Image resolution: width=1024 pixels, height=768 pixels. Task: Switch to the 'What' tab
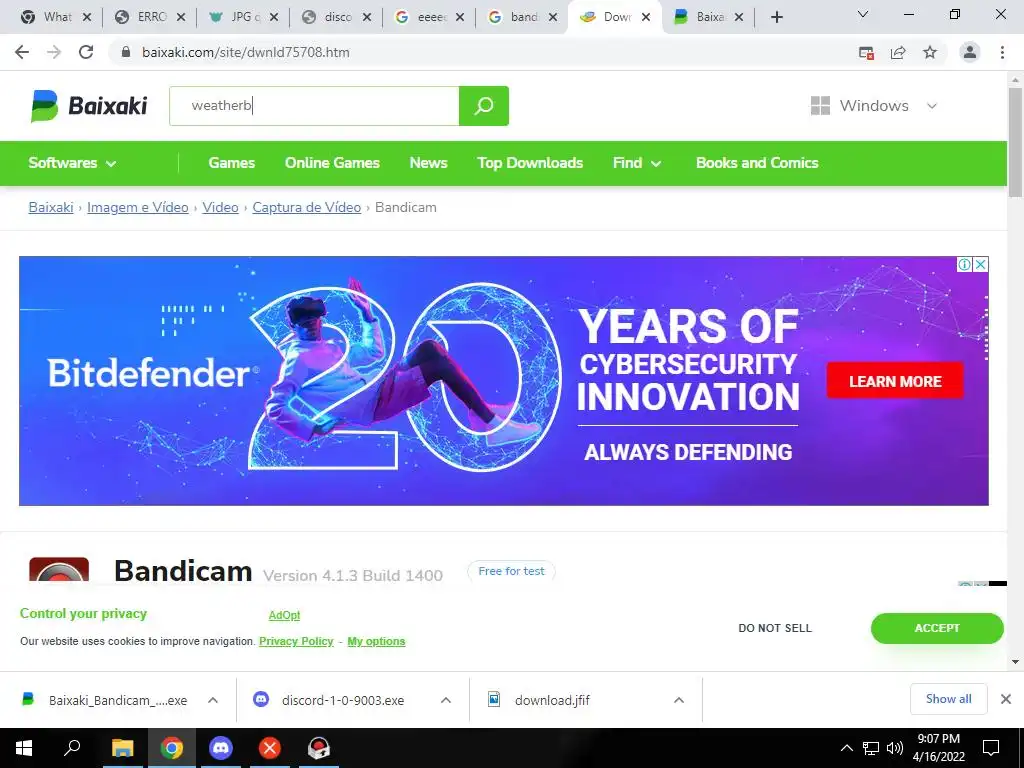tap(56, 18)
